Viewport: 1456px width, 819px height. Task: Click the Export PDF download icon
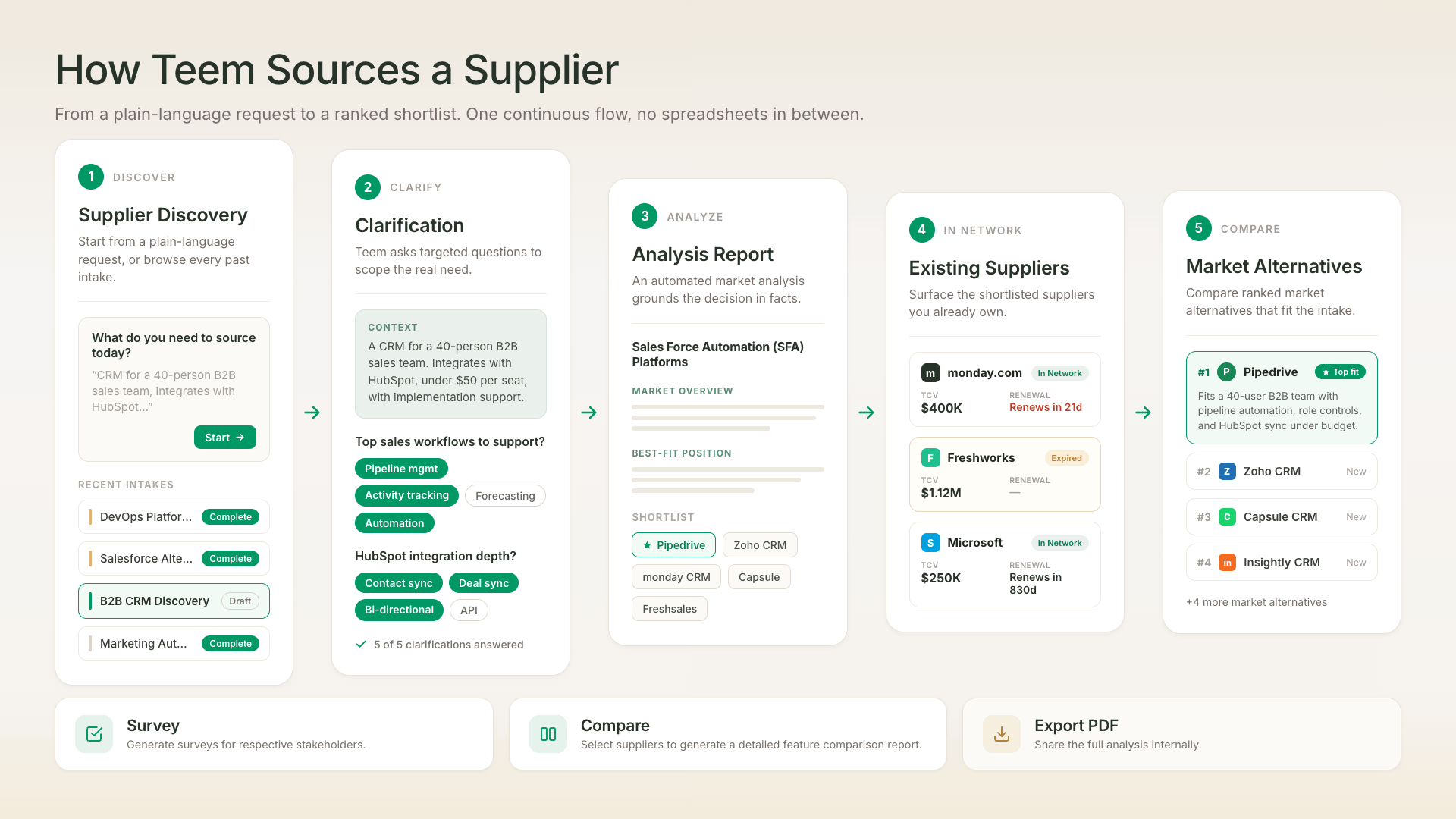1002,734
